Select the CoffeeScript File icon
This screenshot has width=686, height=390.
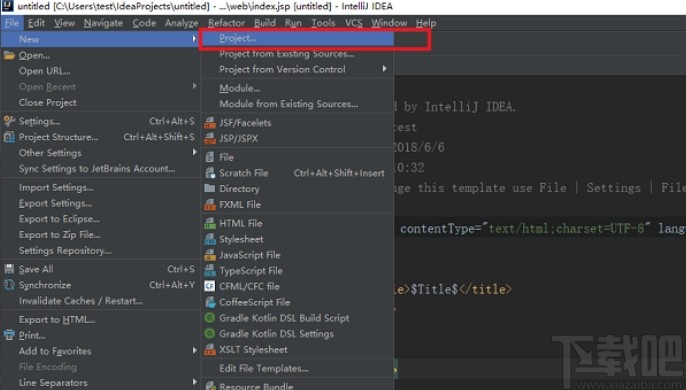[x=210, y=302]
